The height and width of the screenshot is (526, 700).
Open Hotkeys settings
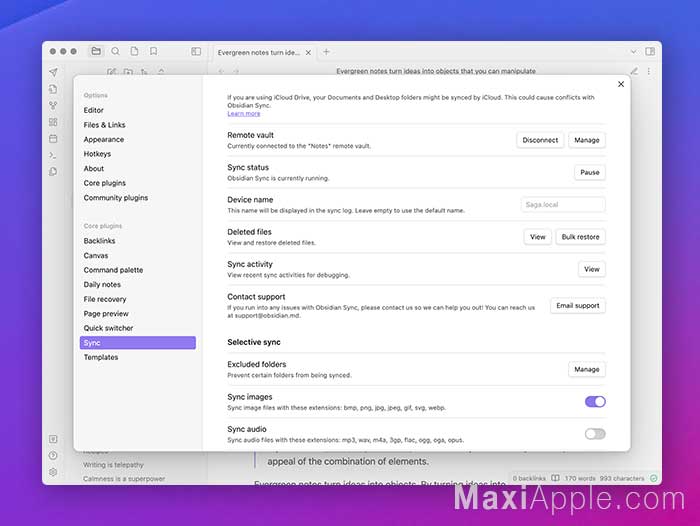[138, 154]
